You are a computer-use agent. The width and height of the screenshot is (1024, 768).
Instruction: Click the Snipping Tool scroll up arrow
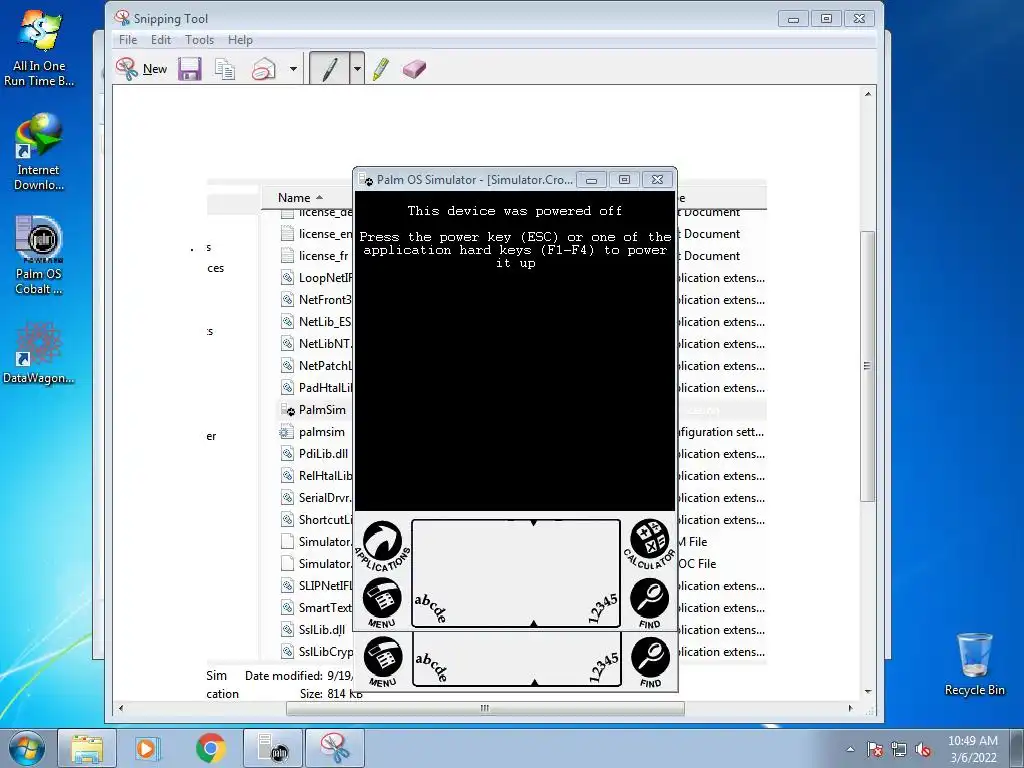(x=867, y=94)
